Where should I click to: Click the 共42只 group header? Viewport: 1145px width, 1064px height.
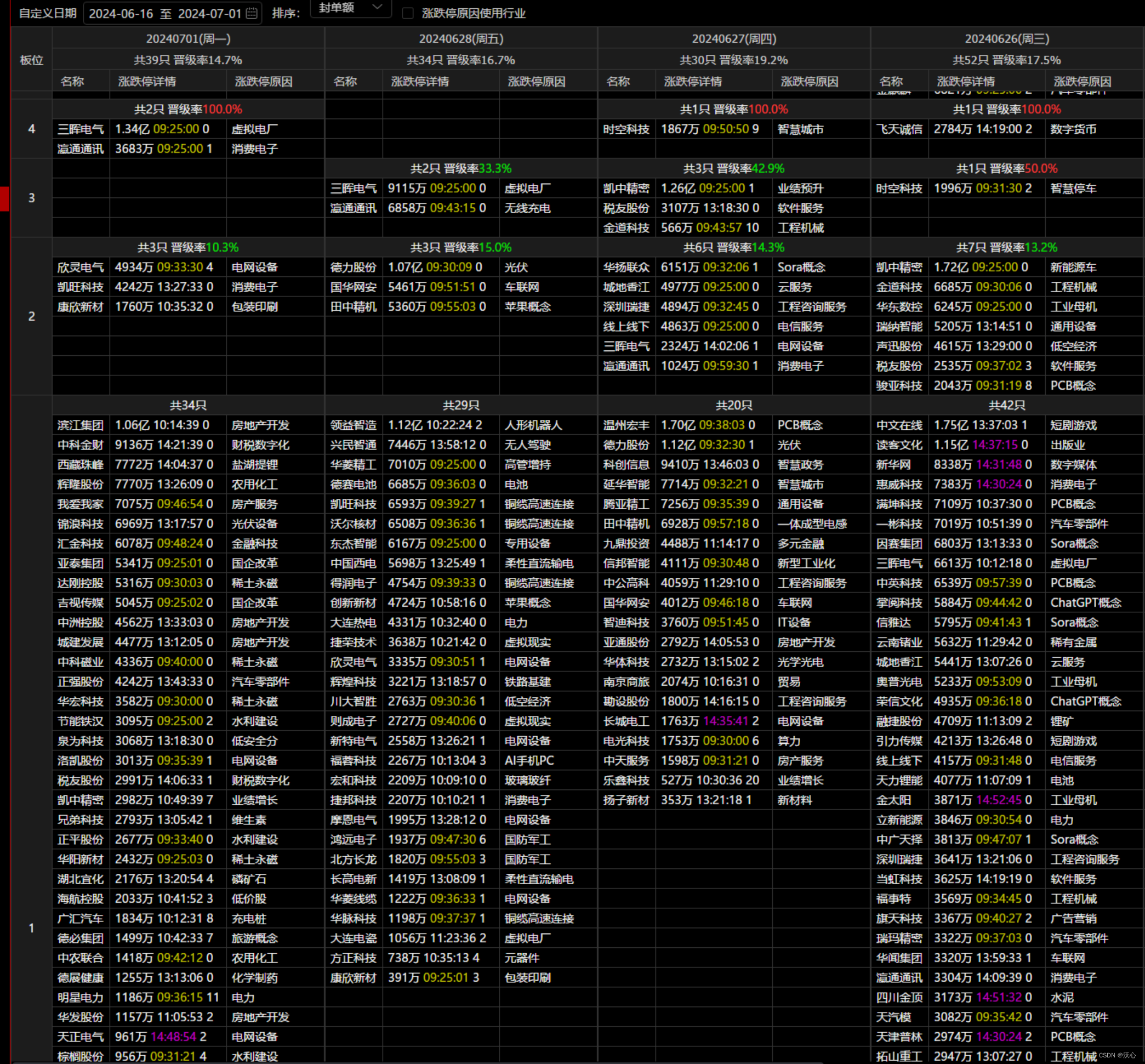[1007, 405]
